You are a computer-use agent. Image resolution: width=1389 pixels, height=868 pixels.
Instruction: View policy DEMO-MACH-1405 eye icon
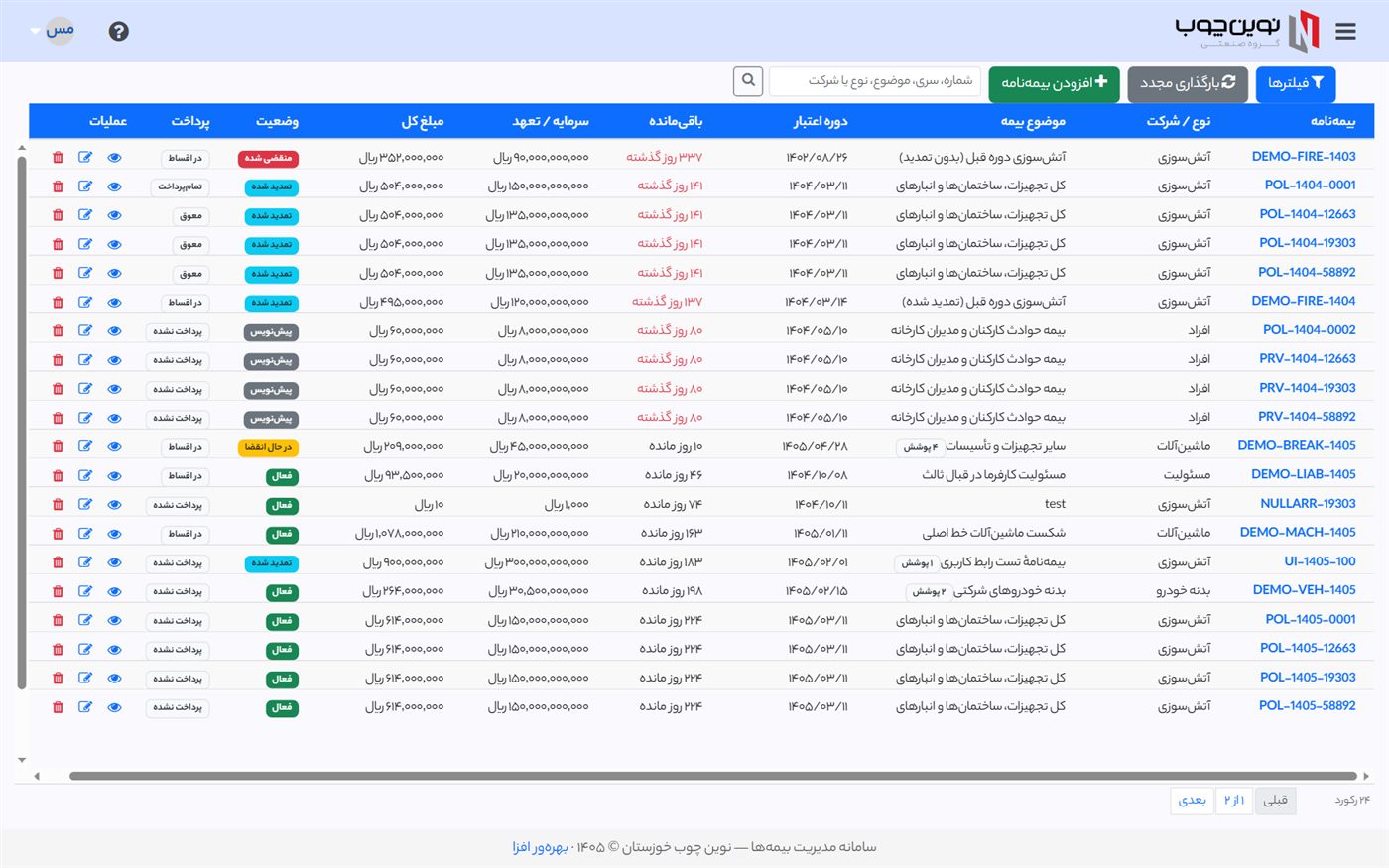pyautogui.click(x=114, y=534)
